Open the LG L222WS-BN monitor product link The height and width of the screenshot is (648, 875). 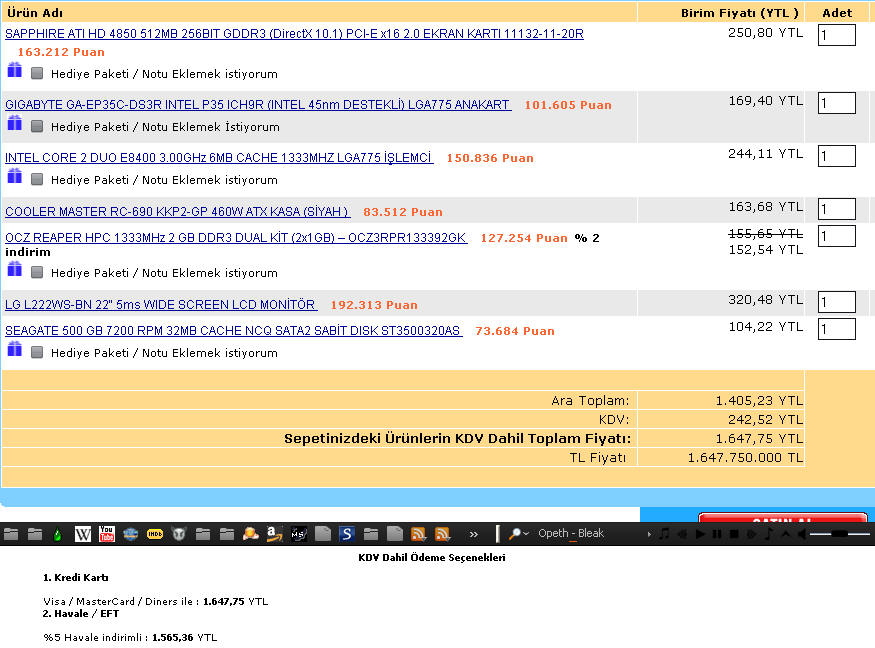coord(161,305)
